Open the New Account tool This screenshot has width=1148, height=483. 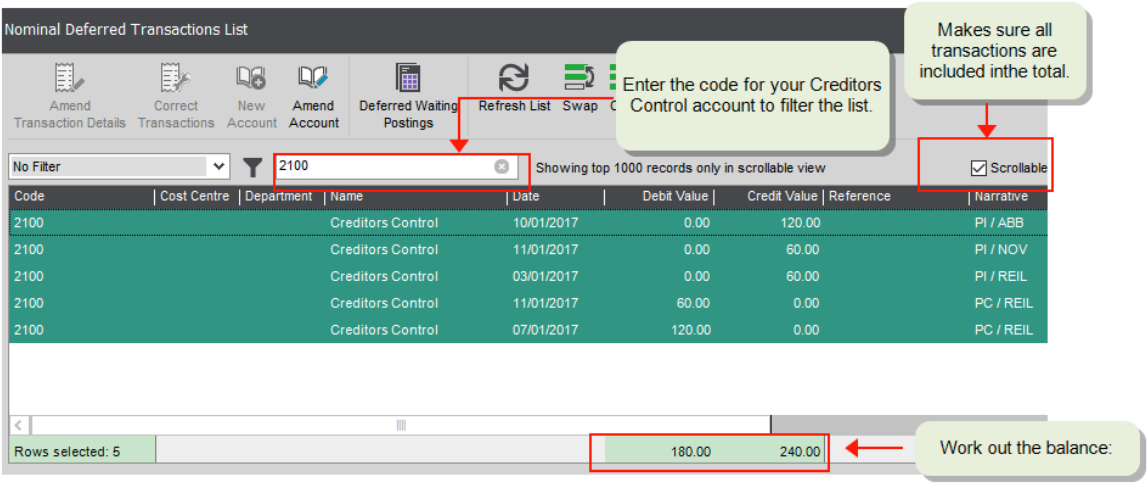click(251, 78)
